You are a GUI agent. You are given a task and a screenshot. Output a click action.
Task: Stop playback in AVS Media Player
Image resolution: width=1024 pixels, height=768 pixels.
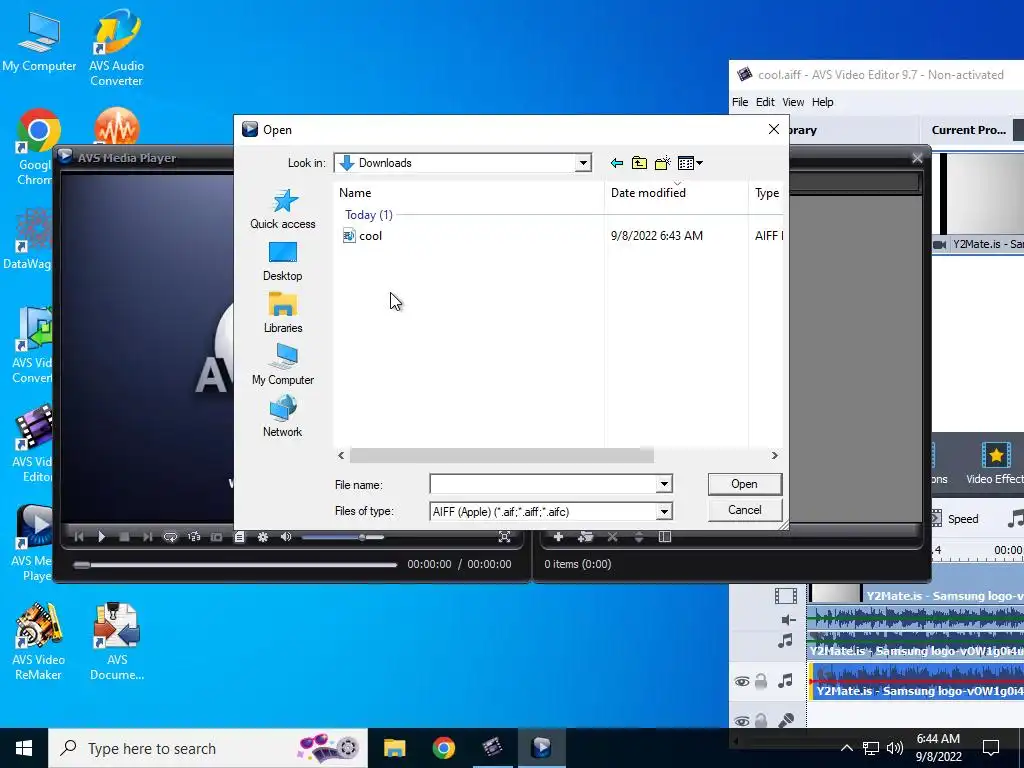coord(124,537)
